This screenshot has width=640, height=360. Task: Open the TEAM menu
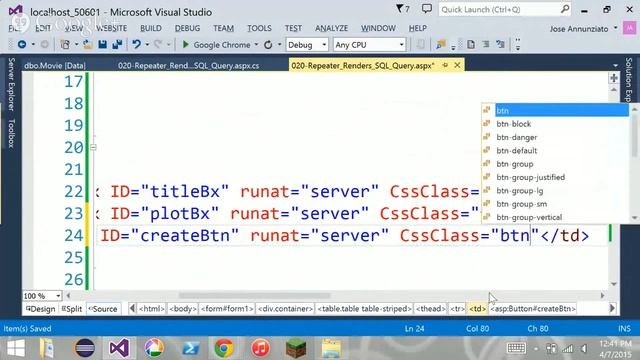(223, 28)
